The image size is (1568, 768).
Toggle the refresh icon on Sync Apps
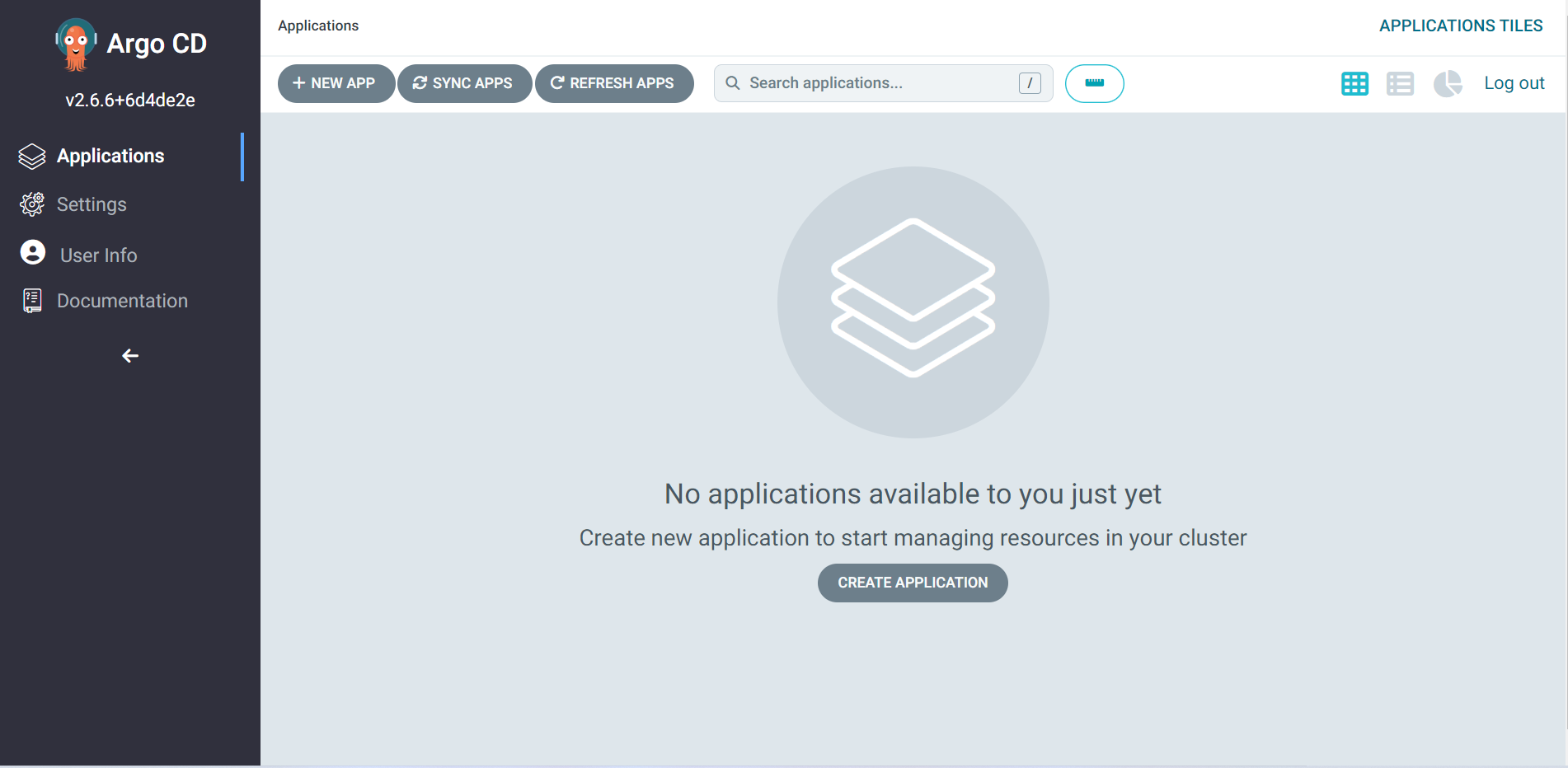pyautogui.click(x=420, y=82)
